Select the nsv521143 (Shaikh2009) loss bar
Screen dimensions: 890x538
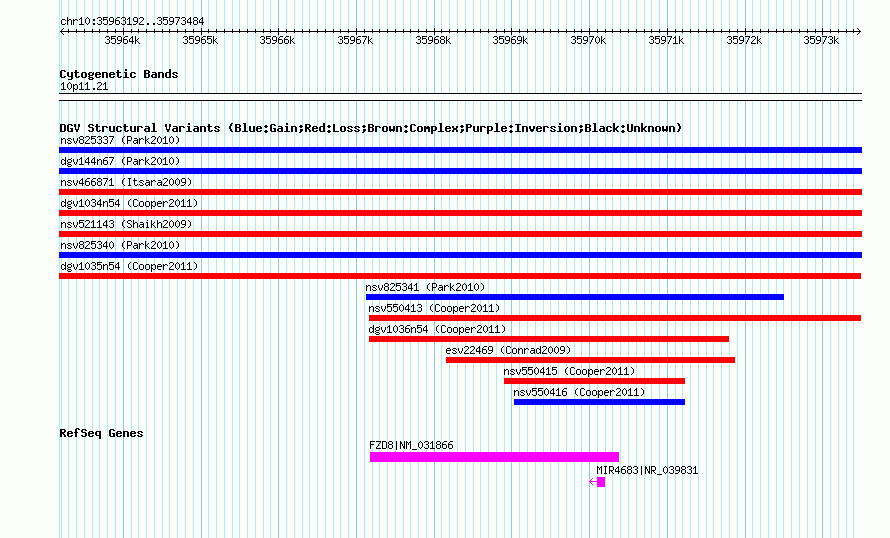tap(460, 234)
